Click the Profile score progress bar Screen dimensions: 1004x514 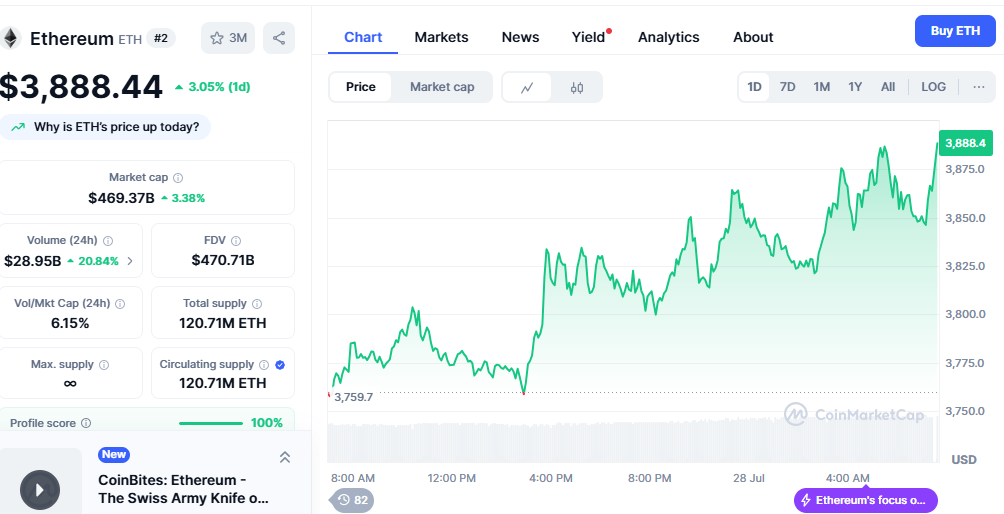(x=211, y=423)
